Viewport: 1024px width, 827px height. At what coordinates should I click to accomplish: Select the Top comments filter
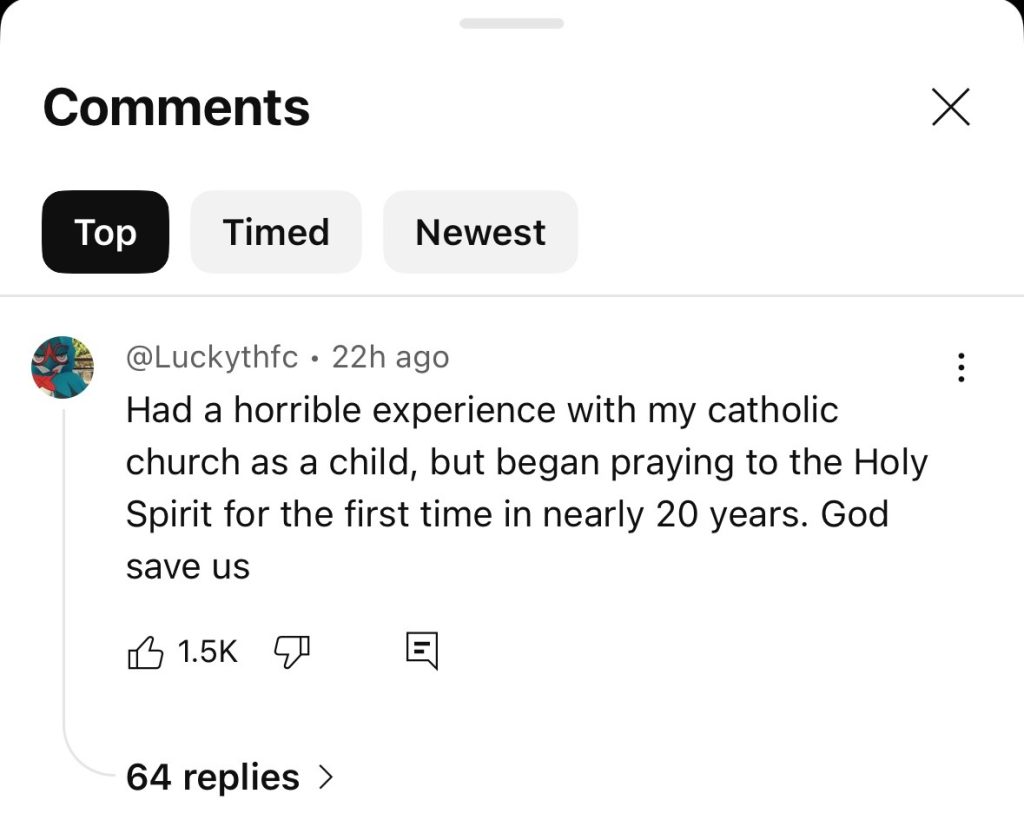(x=105, y=232)
